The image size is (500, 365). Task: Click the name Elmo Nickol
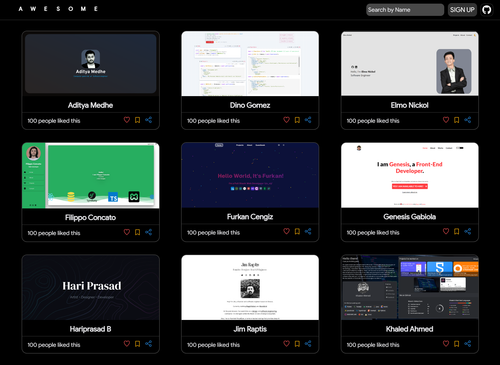point(410,105)
